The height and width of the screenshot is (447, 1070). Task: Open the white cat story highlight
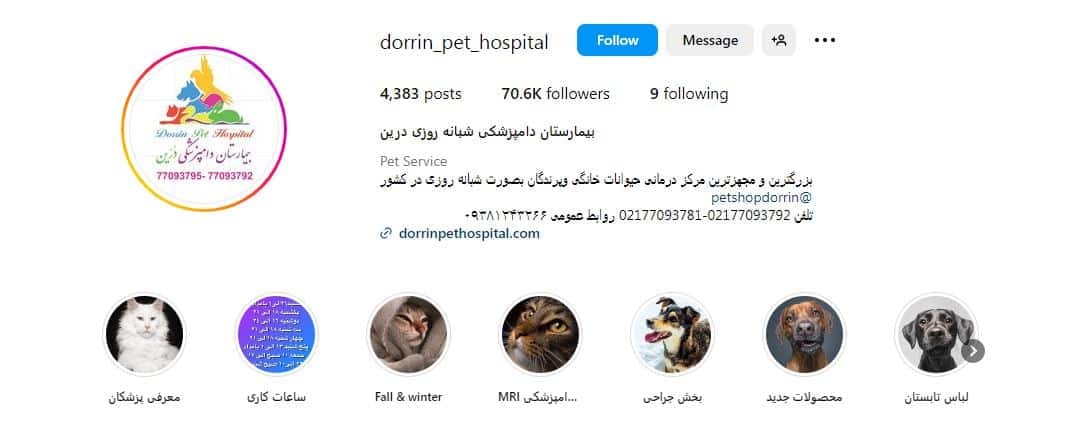point(145,334)
